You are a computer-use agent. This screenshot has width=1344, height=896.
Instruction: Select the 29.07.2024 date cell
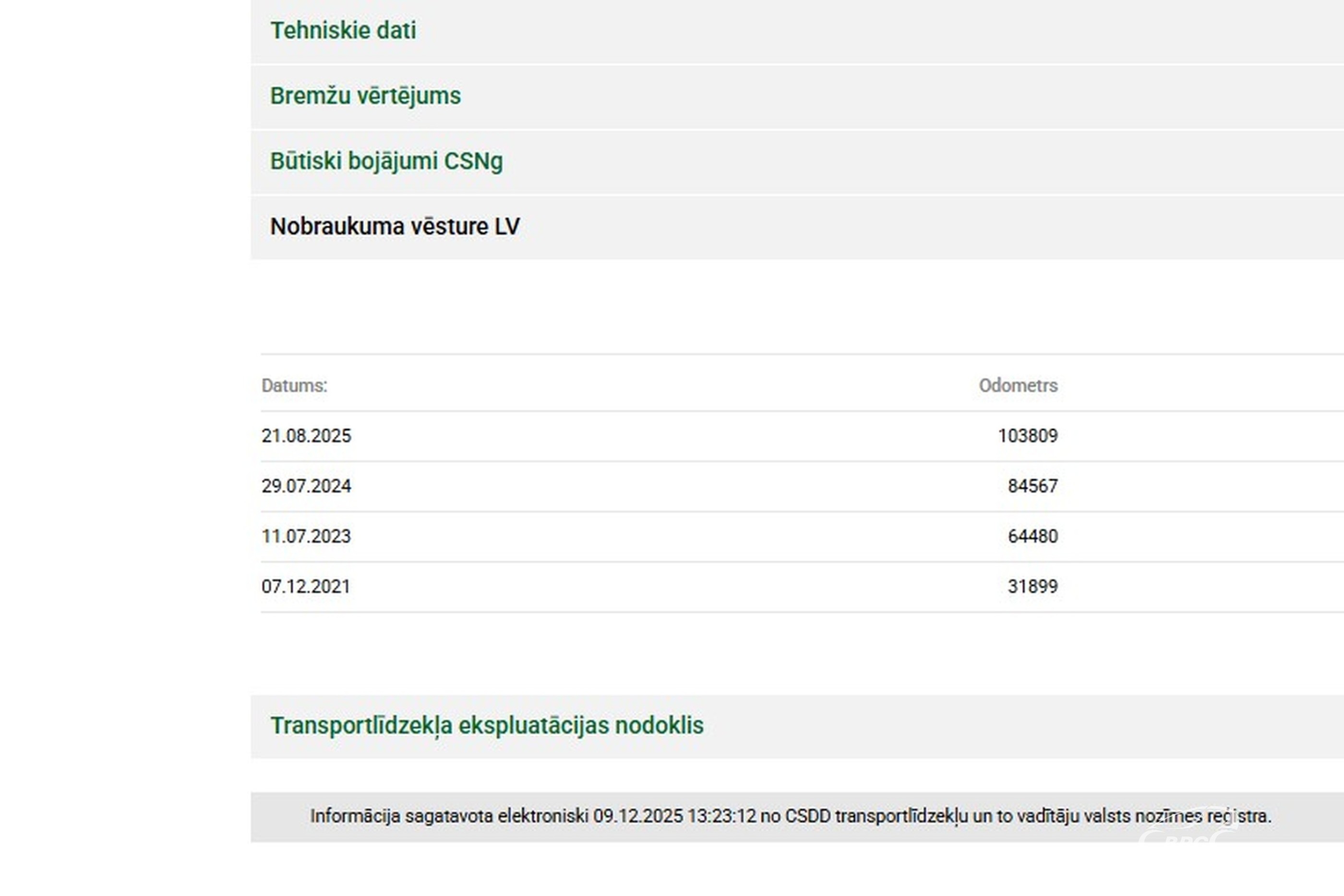[x=306, y=486]
